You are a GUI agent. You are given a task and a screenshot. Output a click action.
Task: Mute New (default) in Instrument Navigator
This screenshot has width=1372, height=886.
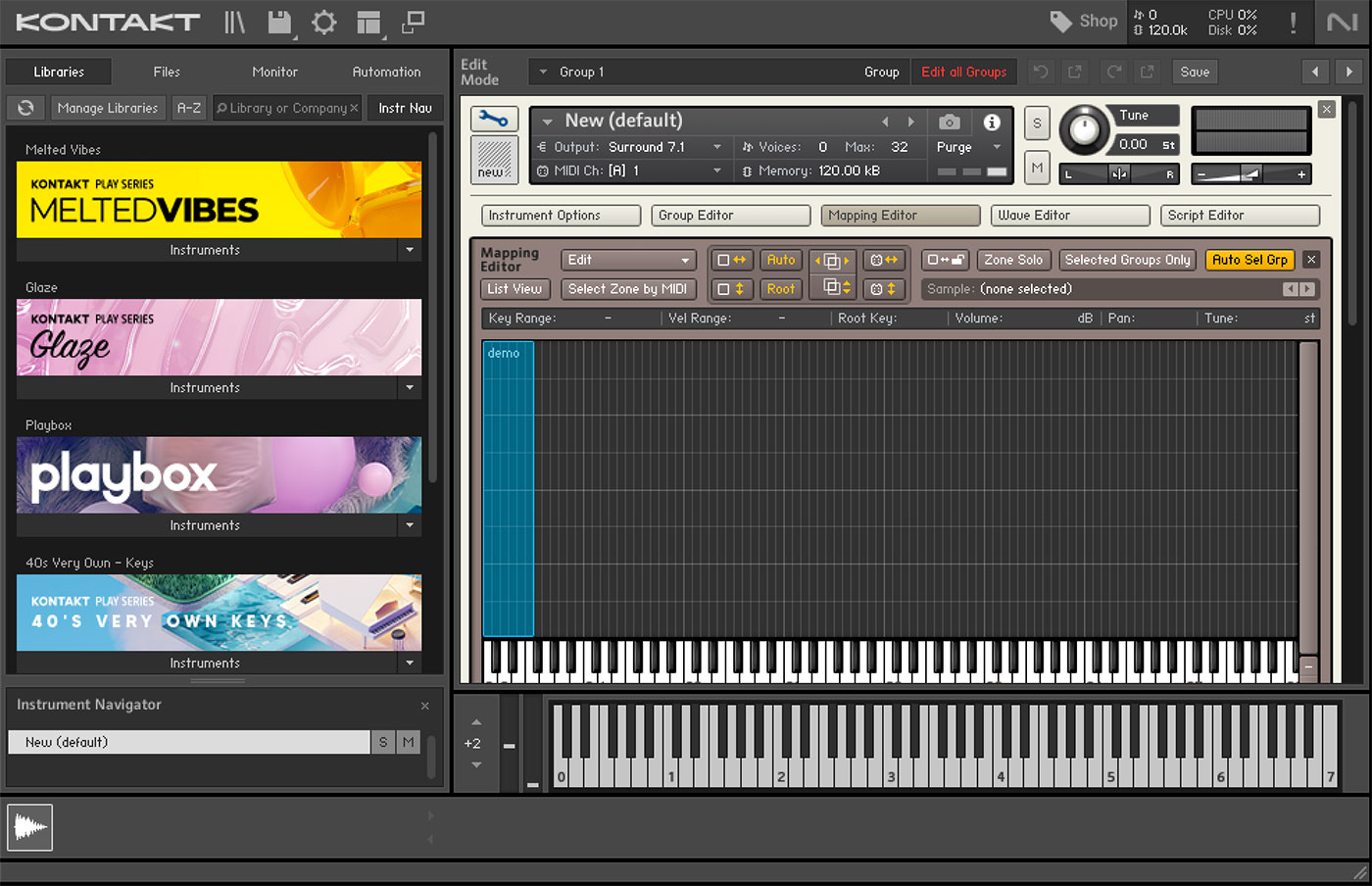(409, 742)
